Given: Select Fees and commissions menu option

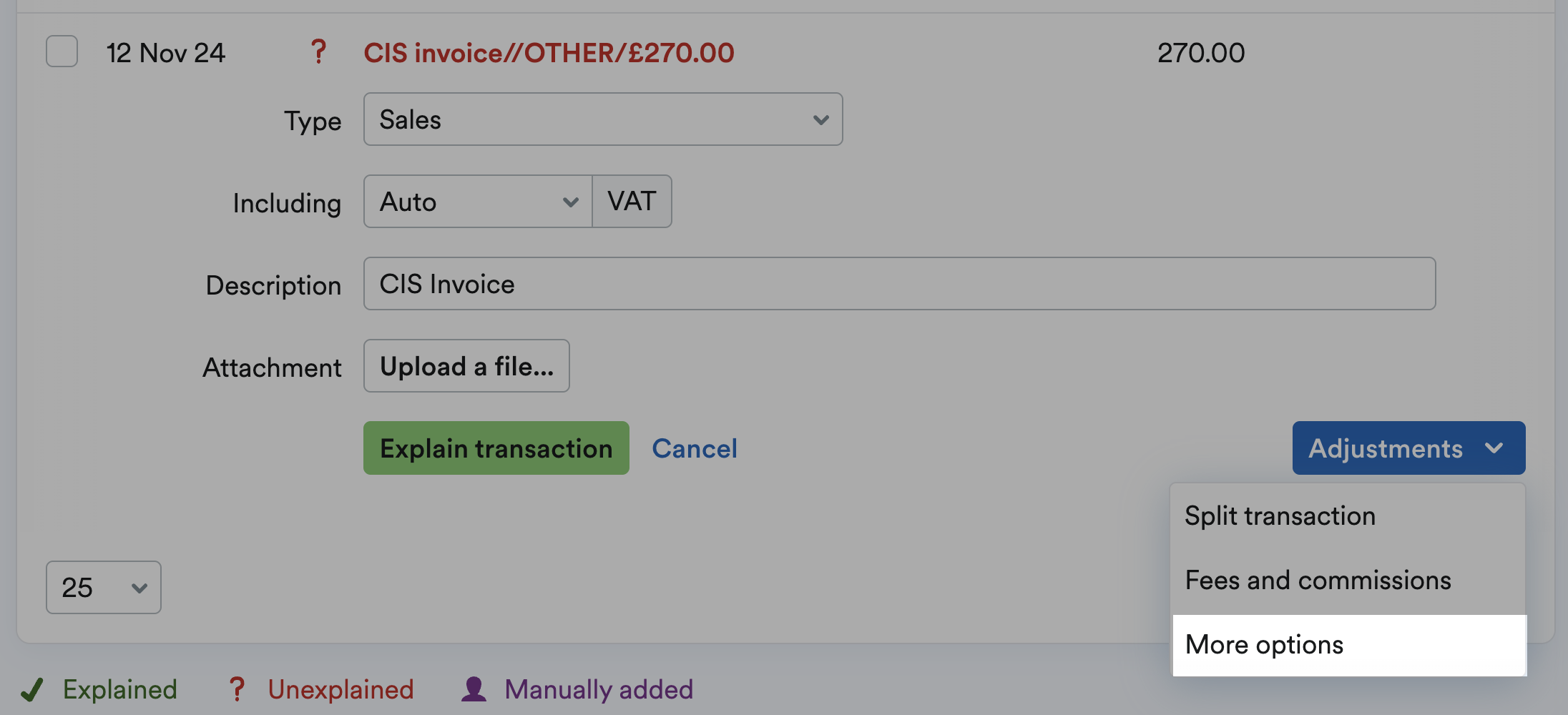Looking at the screenshot, I should tap(1318, 580).
